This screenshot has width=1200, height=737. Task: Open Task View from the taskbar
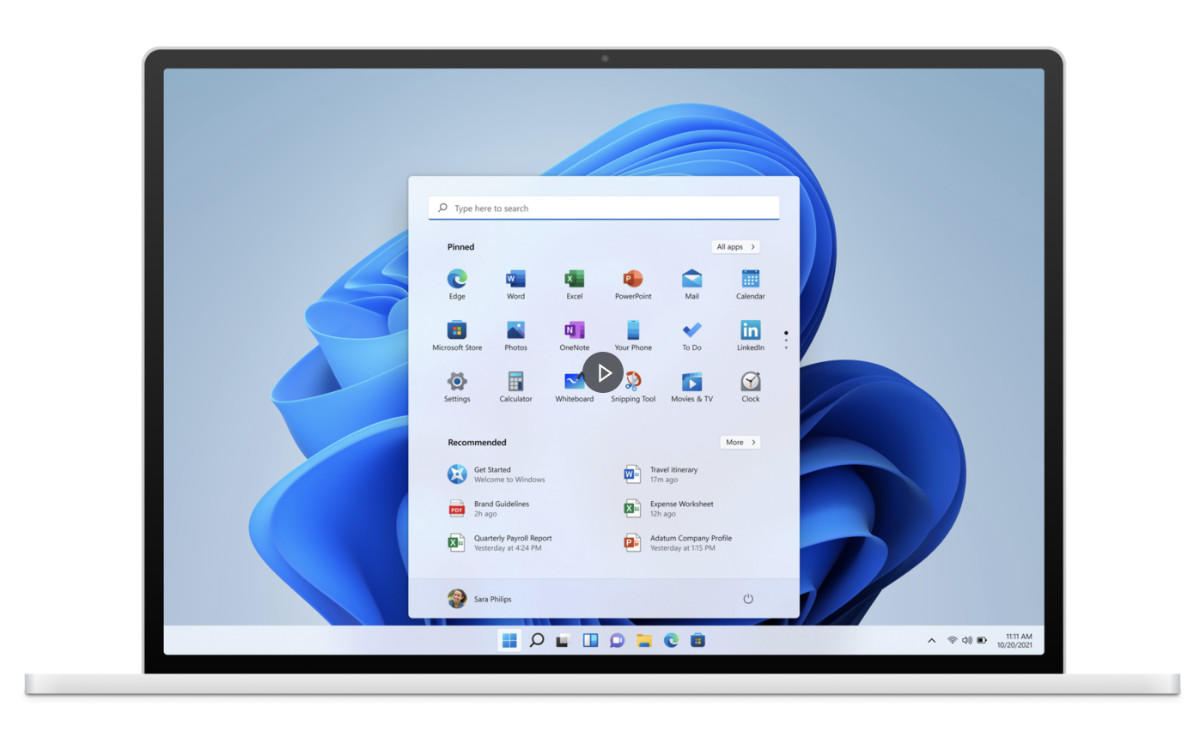tap(563, 640)
